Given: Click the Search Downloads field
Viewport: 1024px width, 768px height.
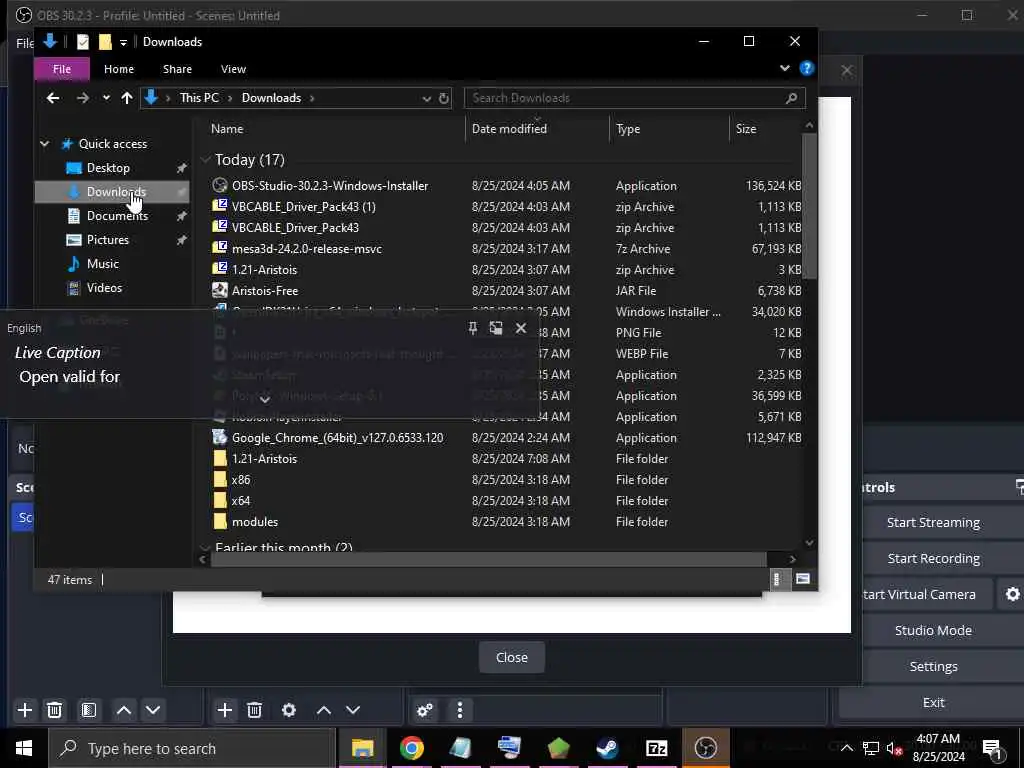Looking at the screenshot, I should (x=634, y=98).
